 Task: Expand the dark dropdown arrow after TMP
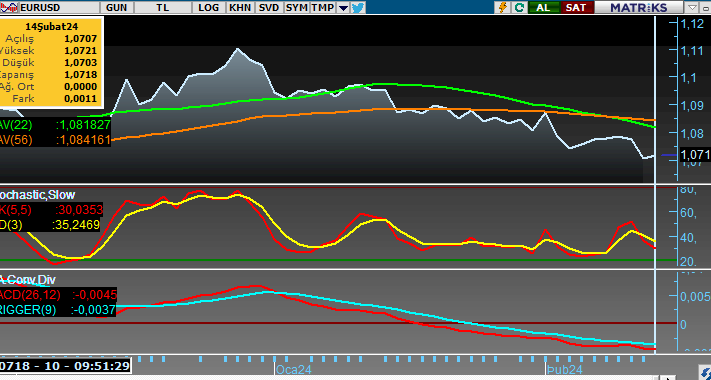343,8
